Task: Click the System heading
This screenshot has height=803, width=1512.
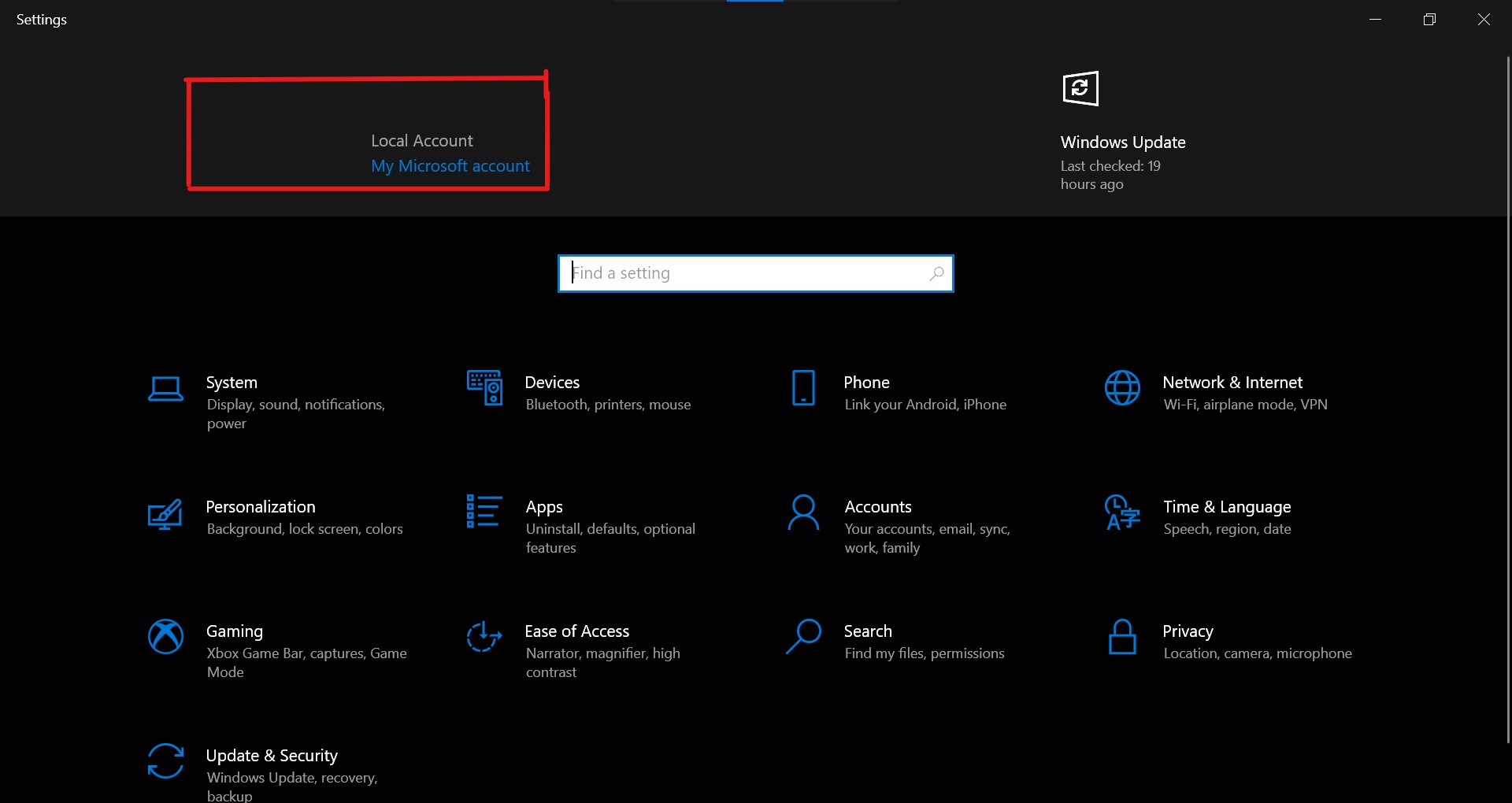Action: [x=232, y=383]
